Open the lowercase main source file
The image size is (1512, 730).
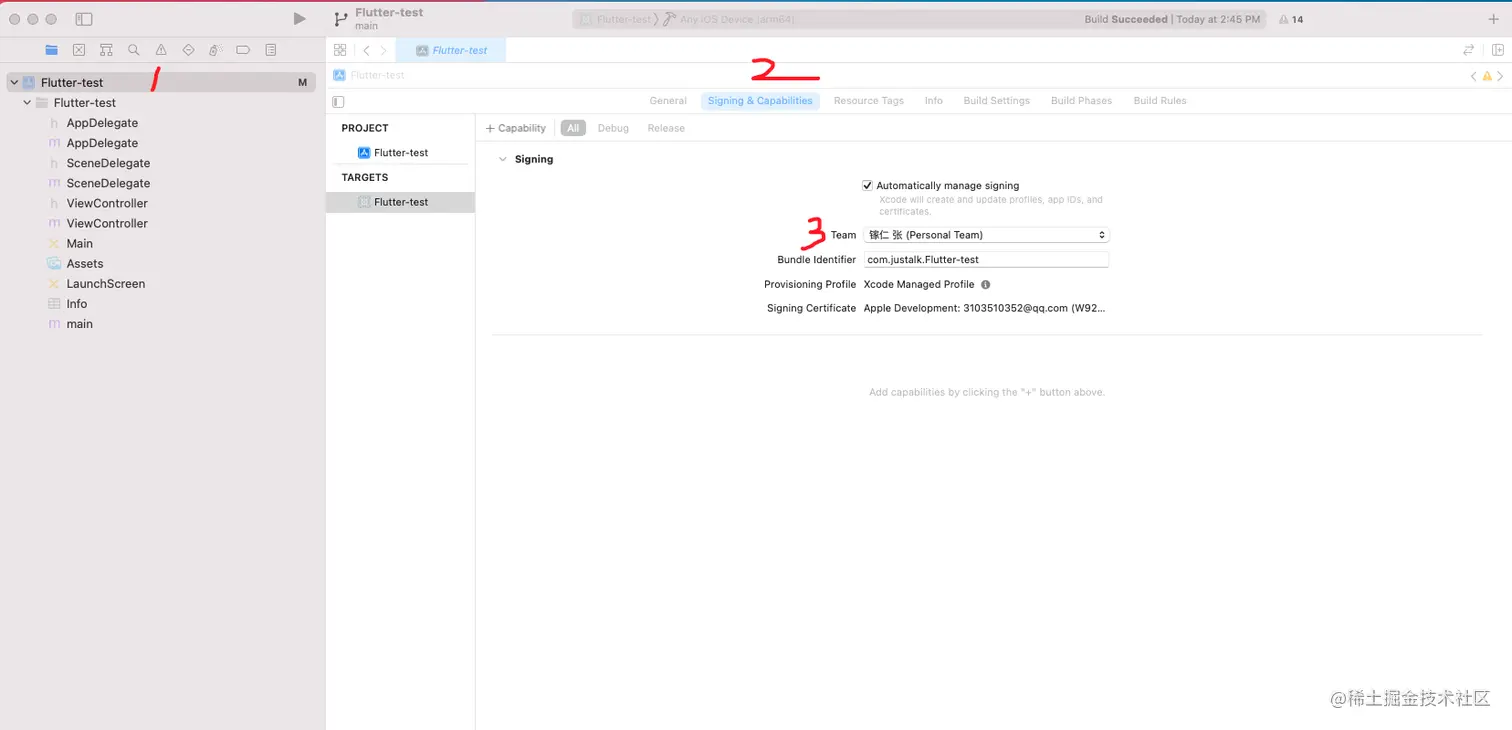[80, 324]
